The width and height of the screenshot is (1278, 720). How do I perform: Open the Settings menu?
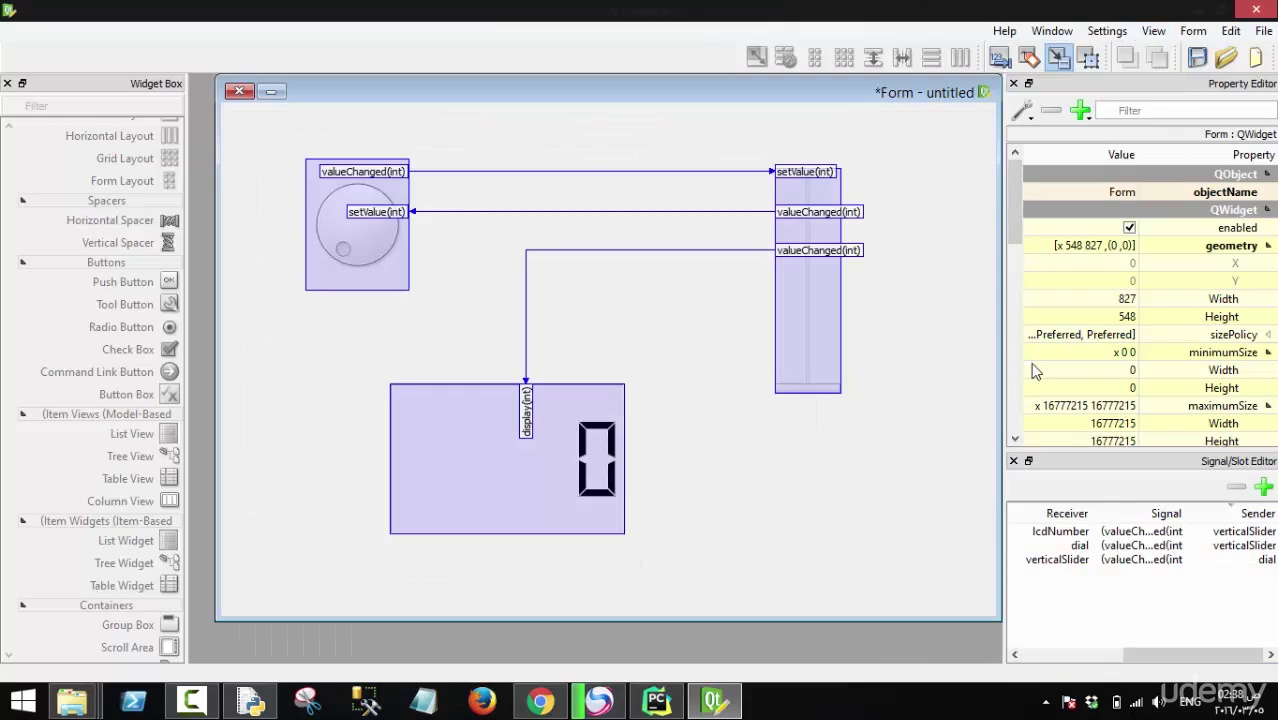click(x=1106, y=30)
